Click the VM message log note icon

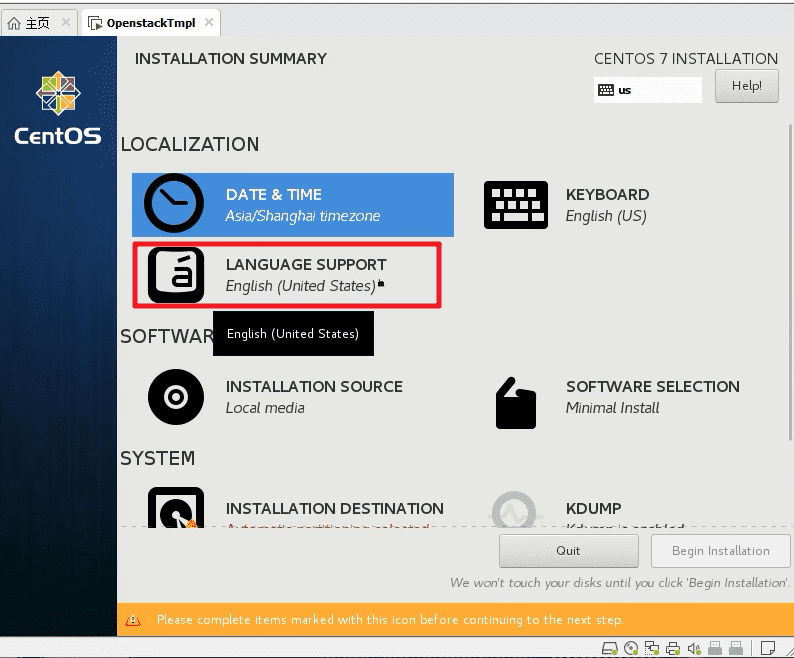(x=768, y=648)
